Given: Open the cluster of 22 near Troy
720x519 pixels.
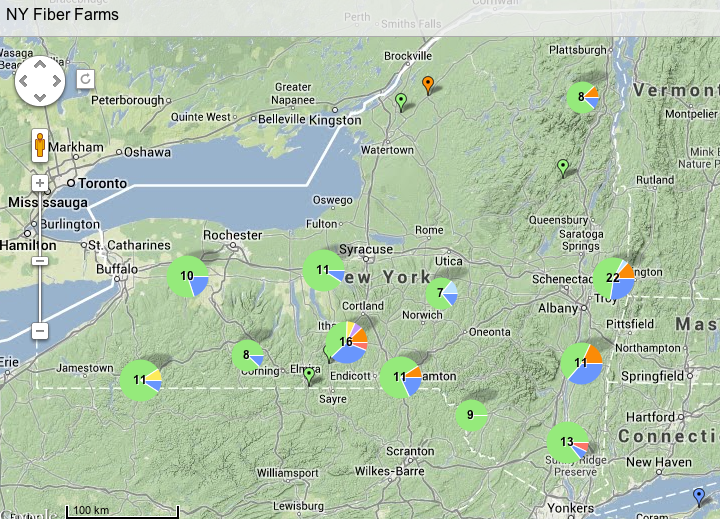Looking at the screenshot, I should (613, 278).
